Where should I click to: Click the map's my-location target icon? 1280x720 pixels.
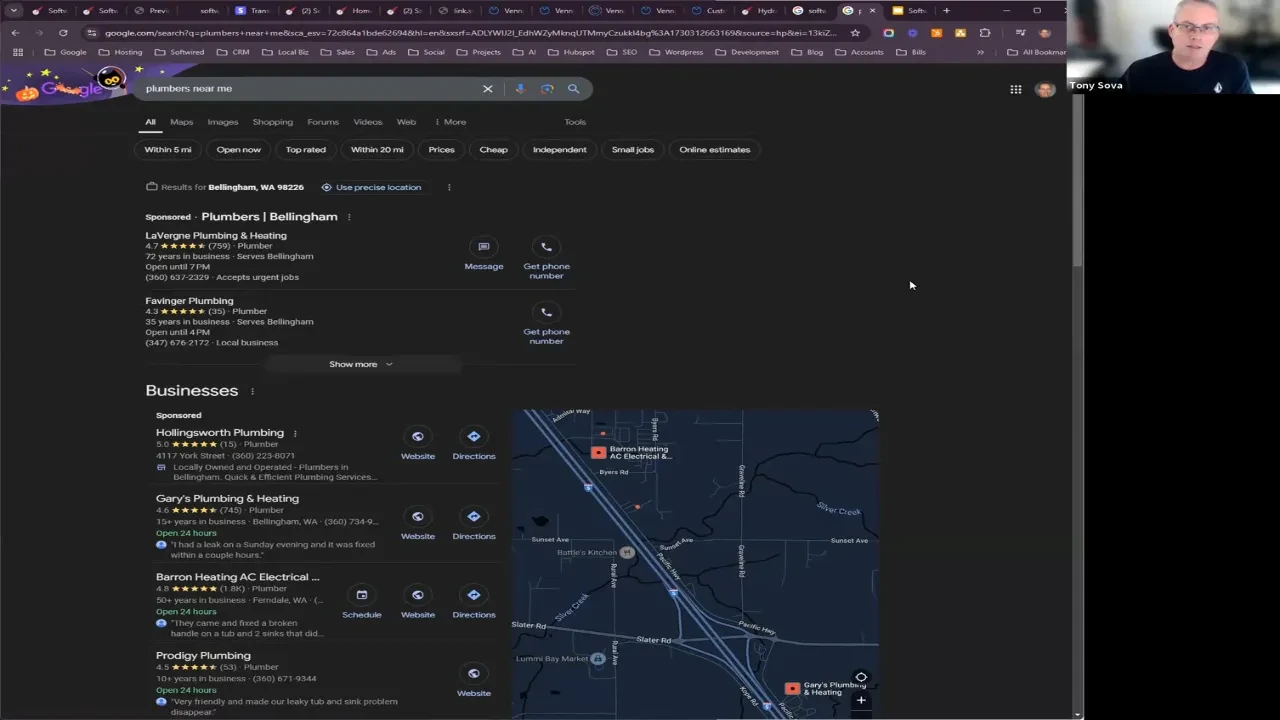point(861,677)
